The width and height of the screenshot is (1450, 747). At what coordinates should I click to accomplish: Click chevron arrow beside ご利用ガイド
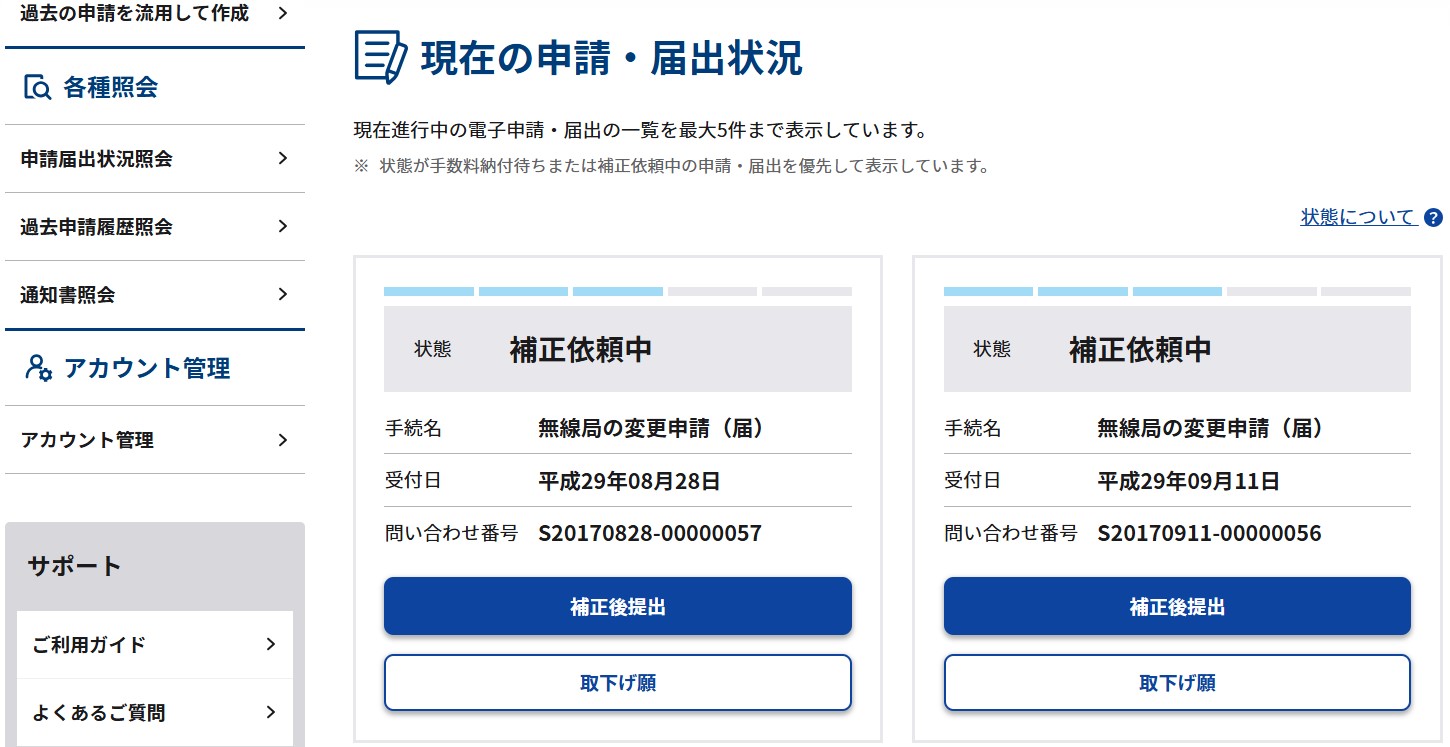click(271, 644)
